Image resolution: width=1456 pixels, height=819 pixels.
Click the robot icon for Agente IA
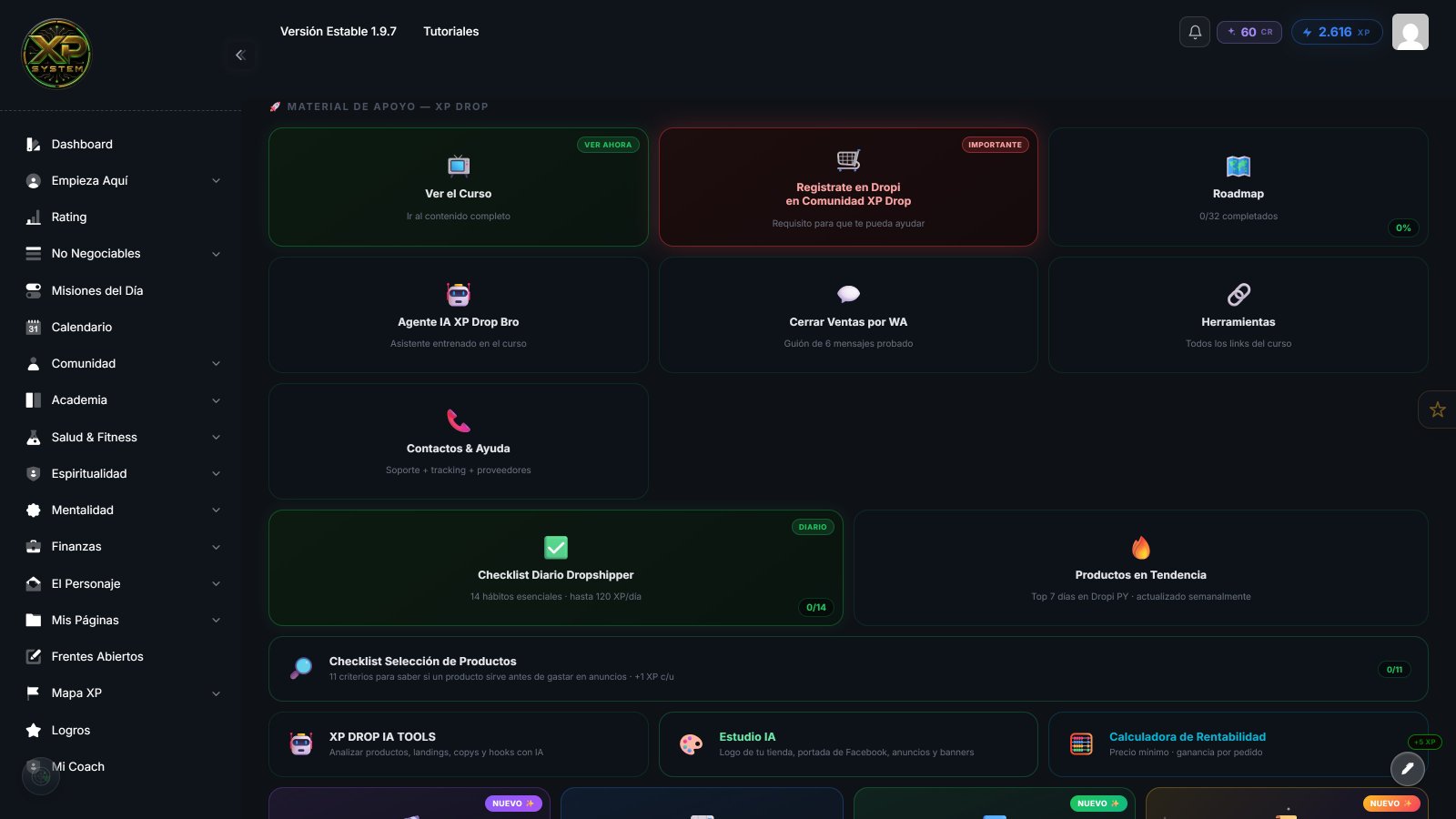tap(459, 294)
